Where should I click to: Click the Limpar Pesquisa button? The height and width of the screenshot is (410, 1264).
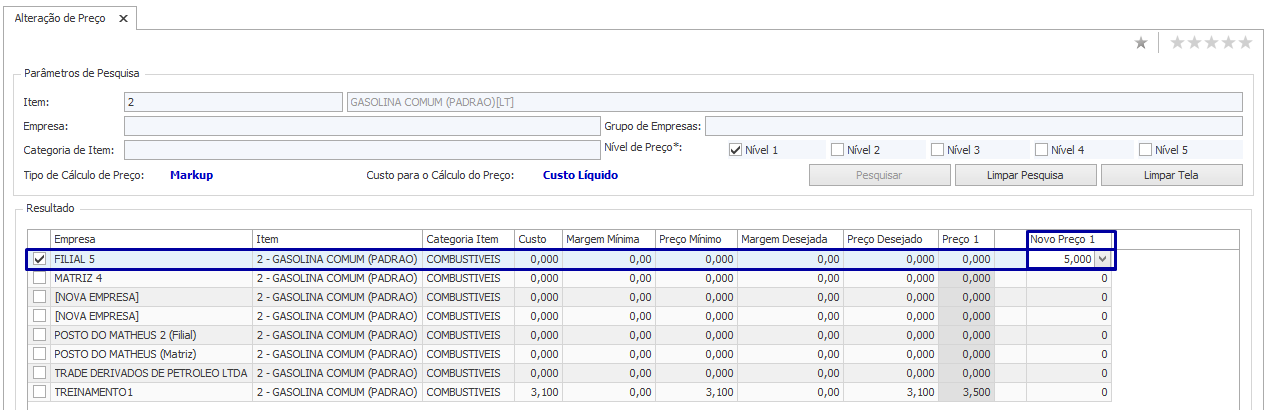coord(1026,175)
